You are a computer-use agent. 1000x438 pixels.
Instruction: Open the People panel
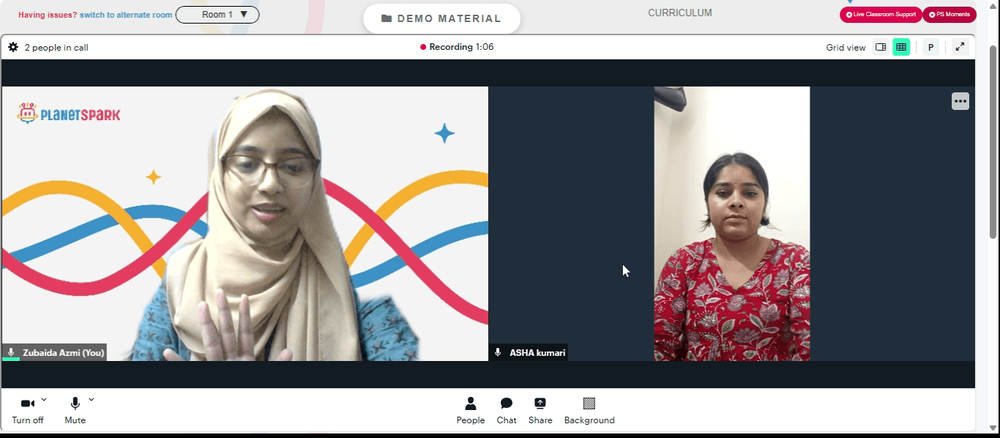[x=471, y=411]
